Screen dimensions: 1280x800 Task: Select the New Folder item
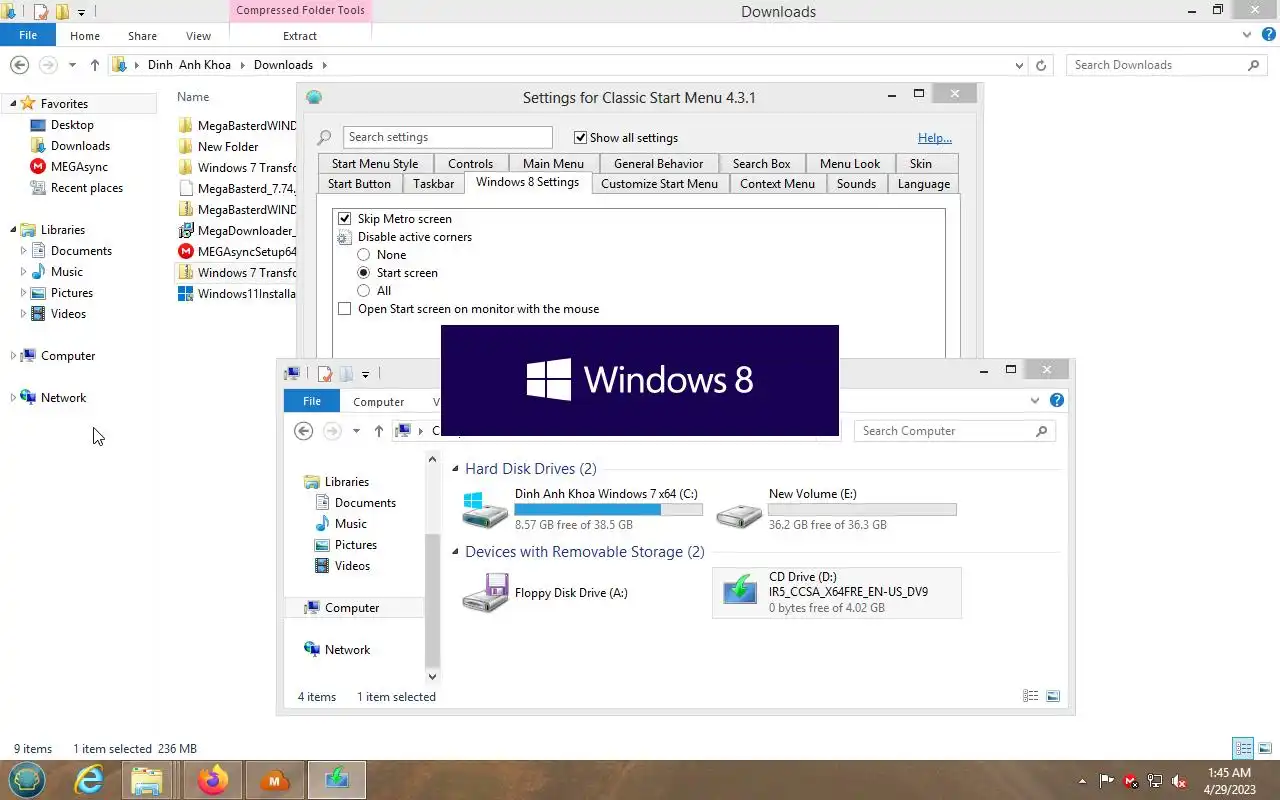tap(218, 147)
